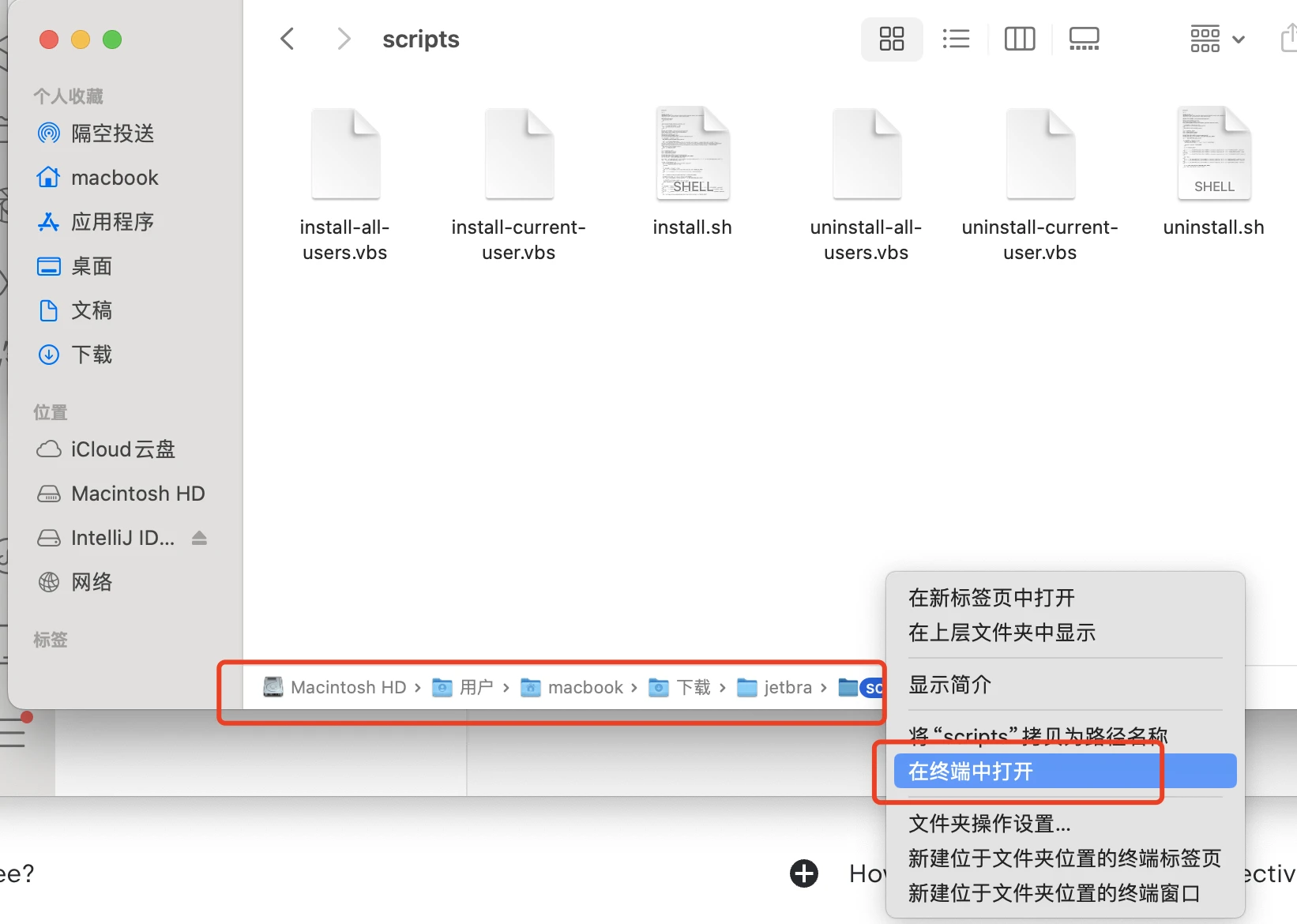
Task: Go back in Finder history
Action: tap(288, 39)
